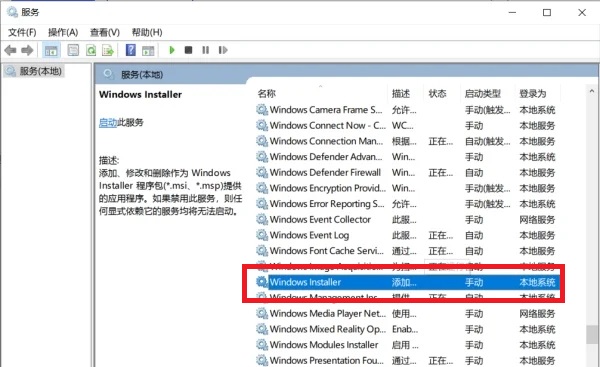Click 网络服务 in Windows Event Collector row

point(537,220)
